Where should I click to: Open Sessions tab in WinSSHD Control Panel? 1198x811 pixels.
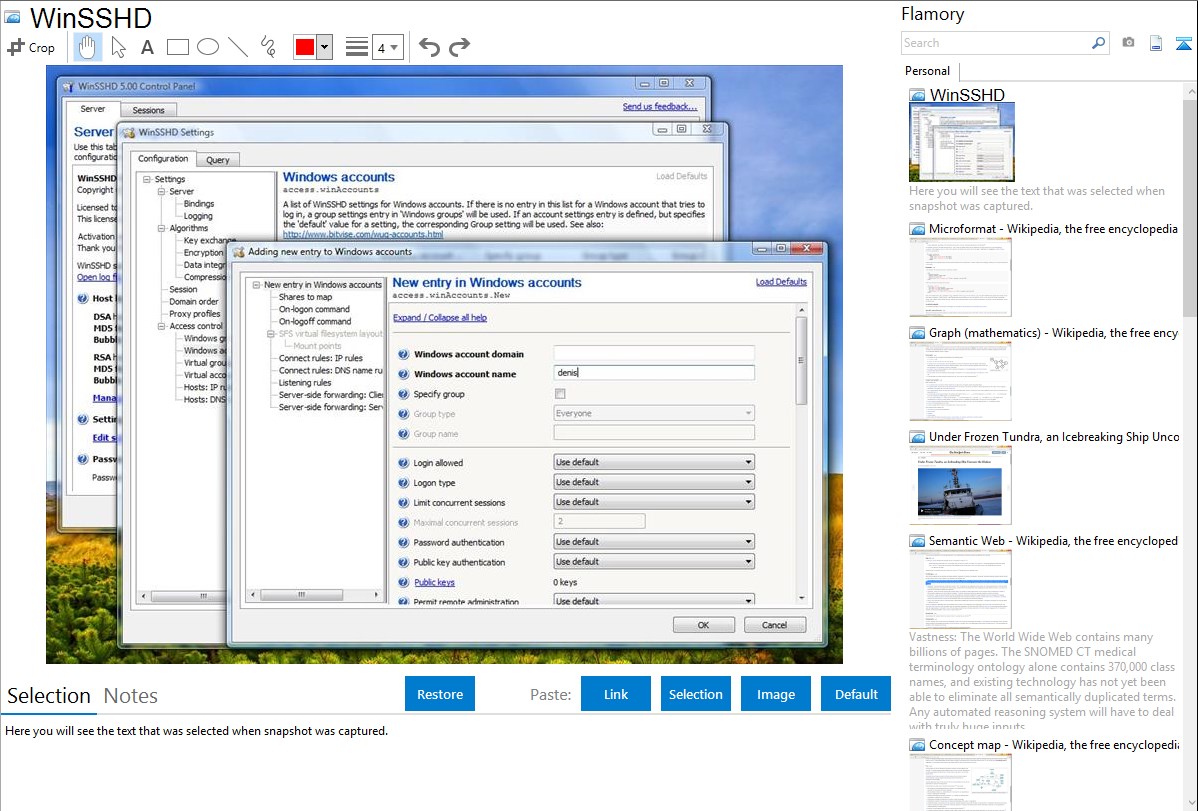pos(148,110)
